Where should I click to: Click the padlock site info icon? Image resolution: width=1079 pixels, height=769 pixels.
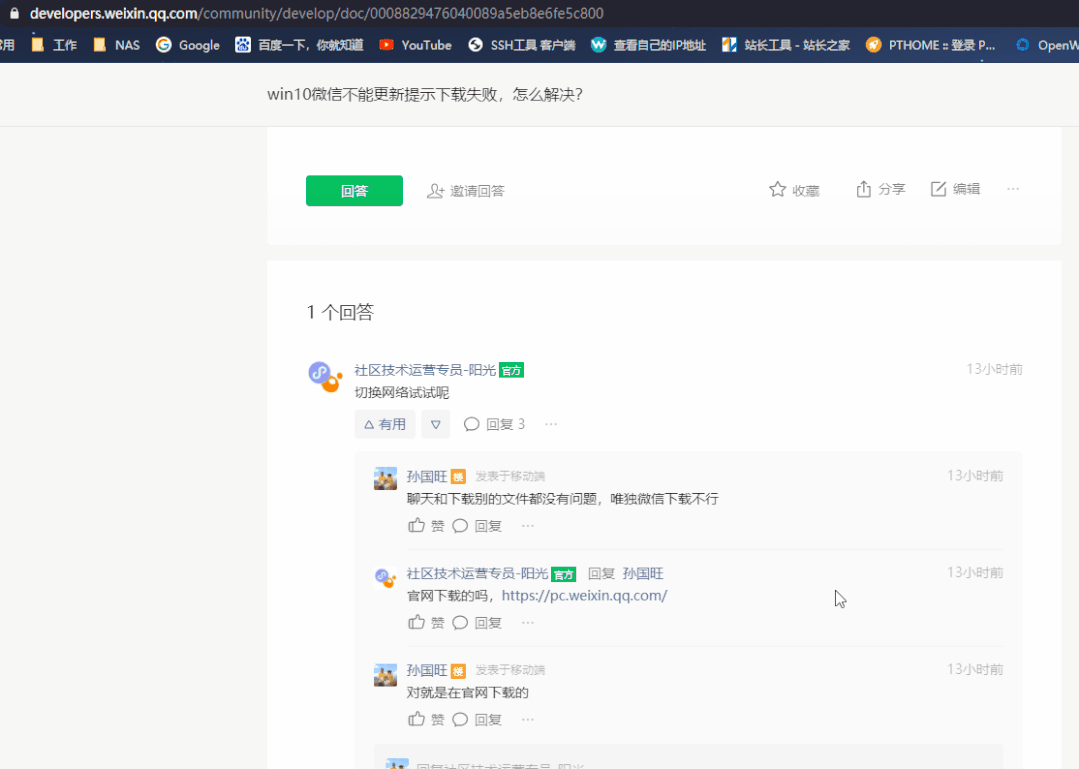(14, 13)
